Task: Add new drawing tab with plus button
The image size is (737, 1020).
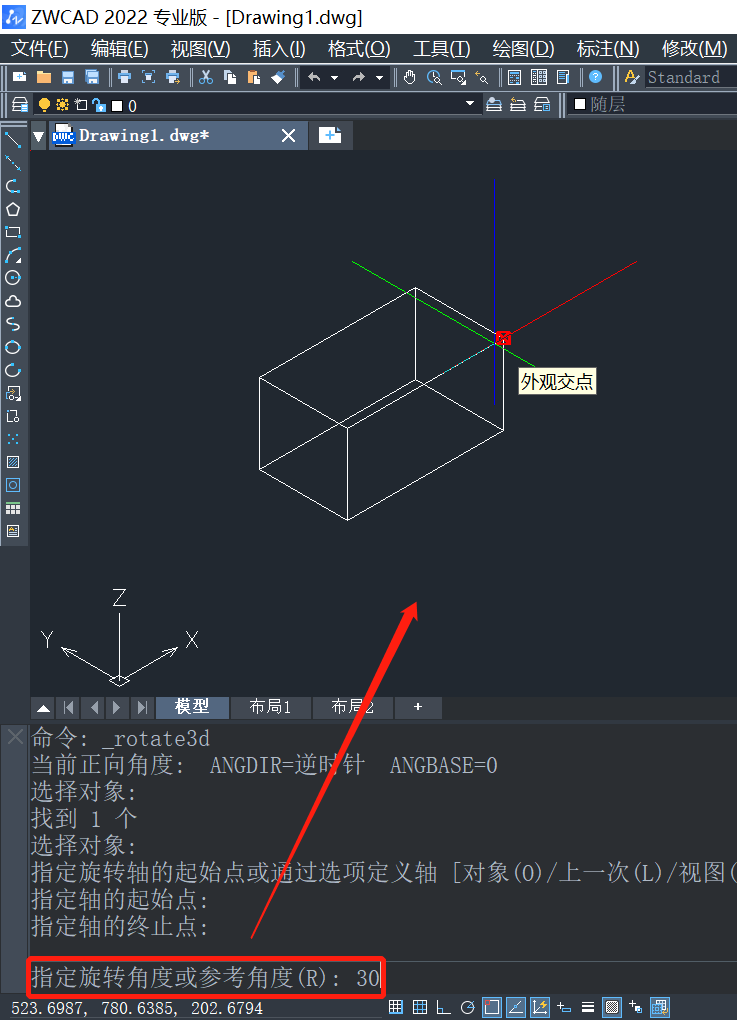Action: [330, 135]
